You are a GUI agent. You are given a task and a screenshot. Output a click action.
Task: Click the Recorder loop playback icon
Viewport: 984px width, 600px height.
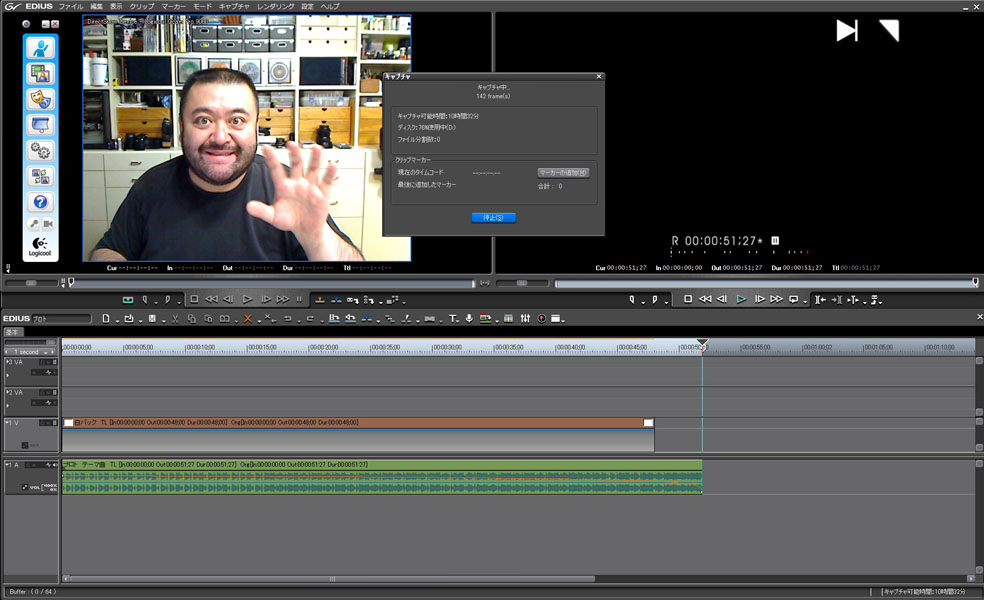coord(794,299)
